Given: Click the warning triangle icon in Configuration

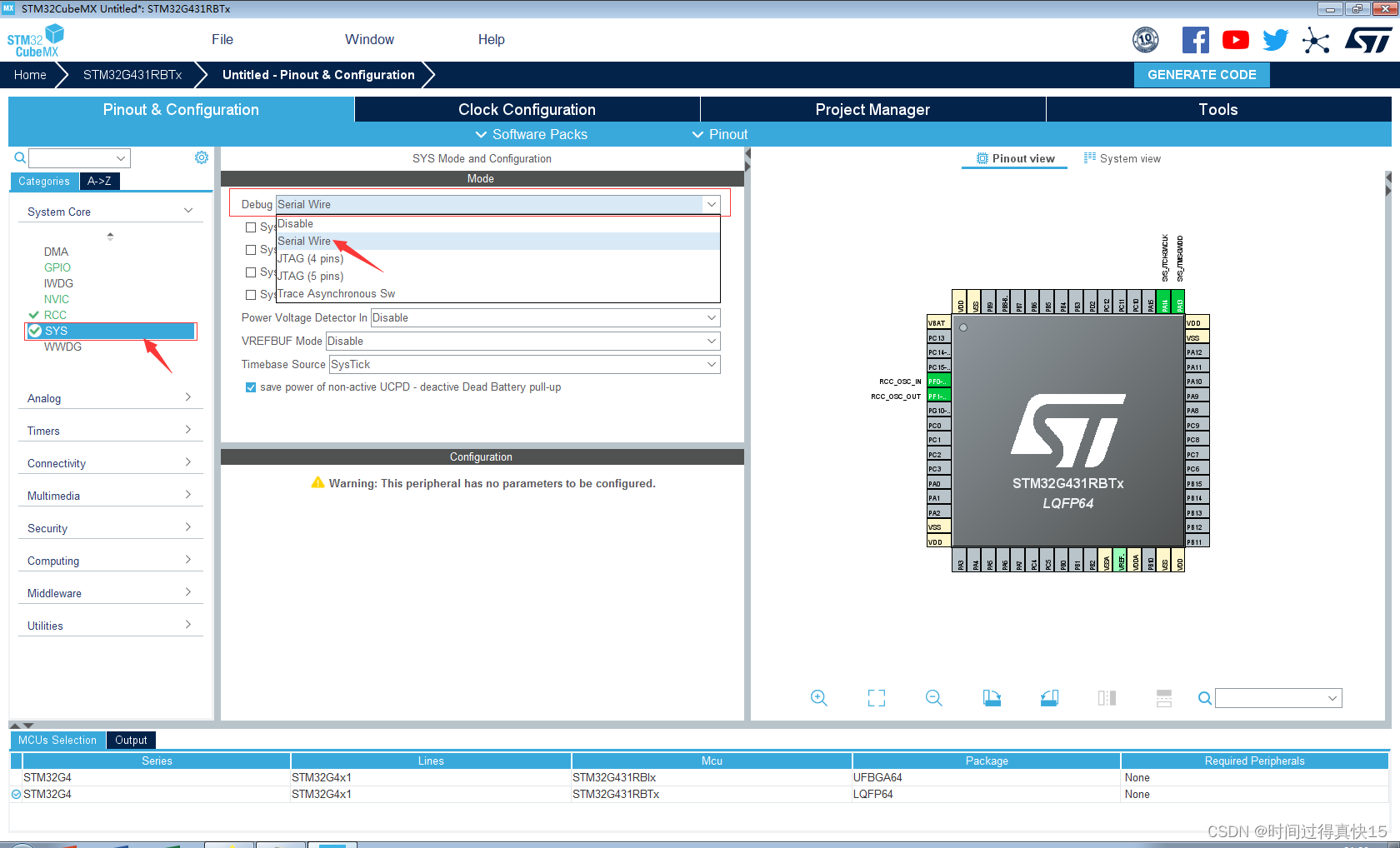Looking at the screenshot, I should (x=317, y=482).
